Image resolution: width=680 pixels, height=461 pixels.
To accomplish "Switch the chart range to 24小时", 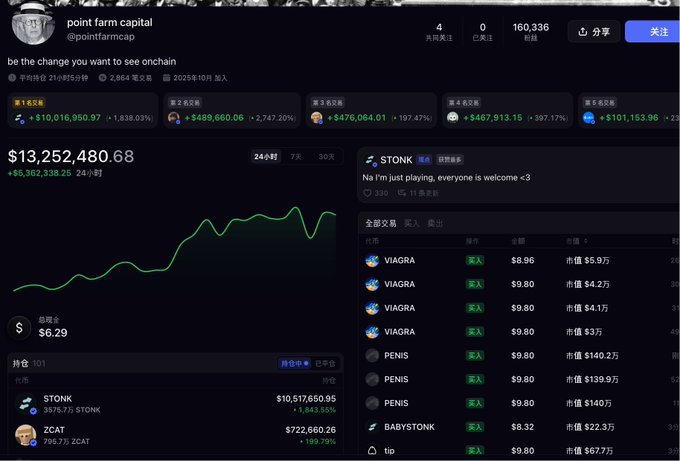I will tap(265, 157).
